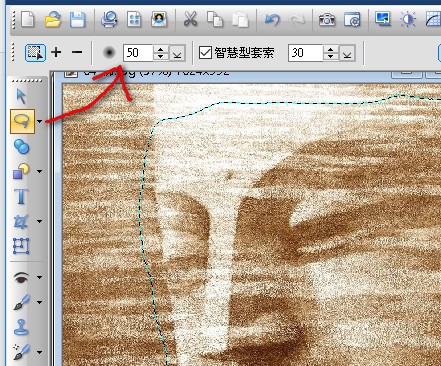Viewport: 441px width, 366px height.
Task: Select the Text tool
Action: (x=21, y=196)
